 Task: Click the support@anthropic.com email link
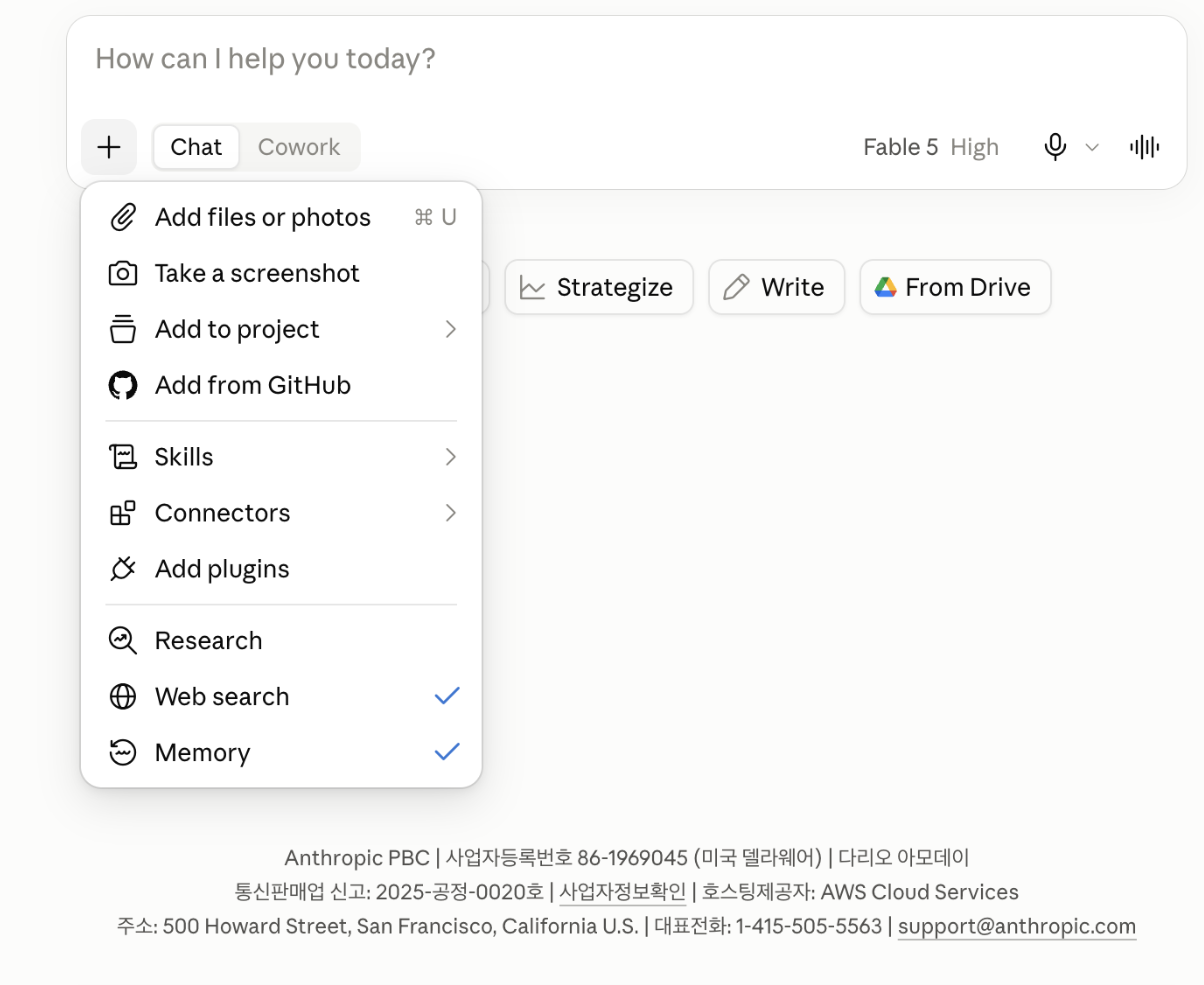pyautogui.click(x=1017, y=926)
